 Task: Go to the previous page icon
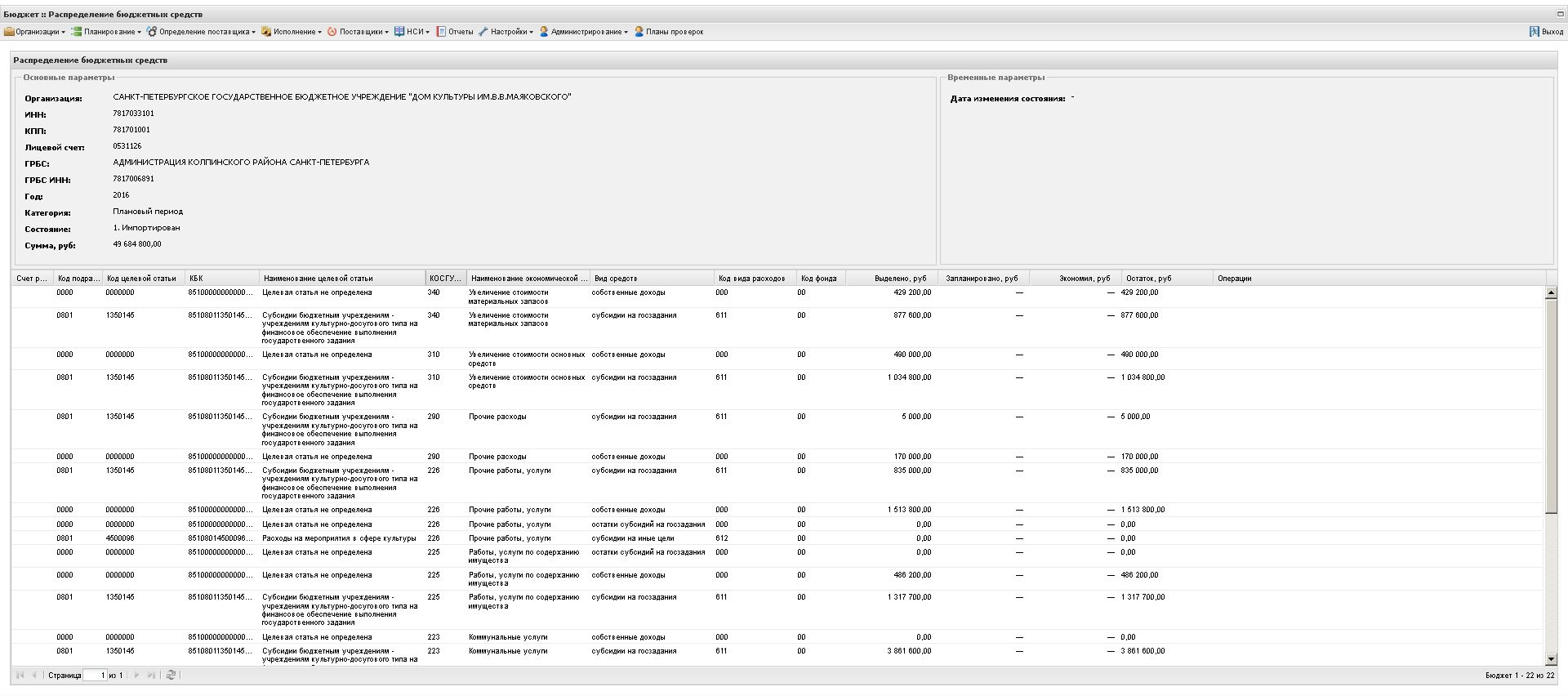click(x=34, y=675)
